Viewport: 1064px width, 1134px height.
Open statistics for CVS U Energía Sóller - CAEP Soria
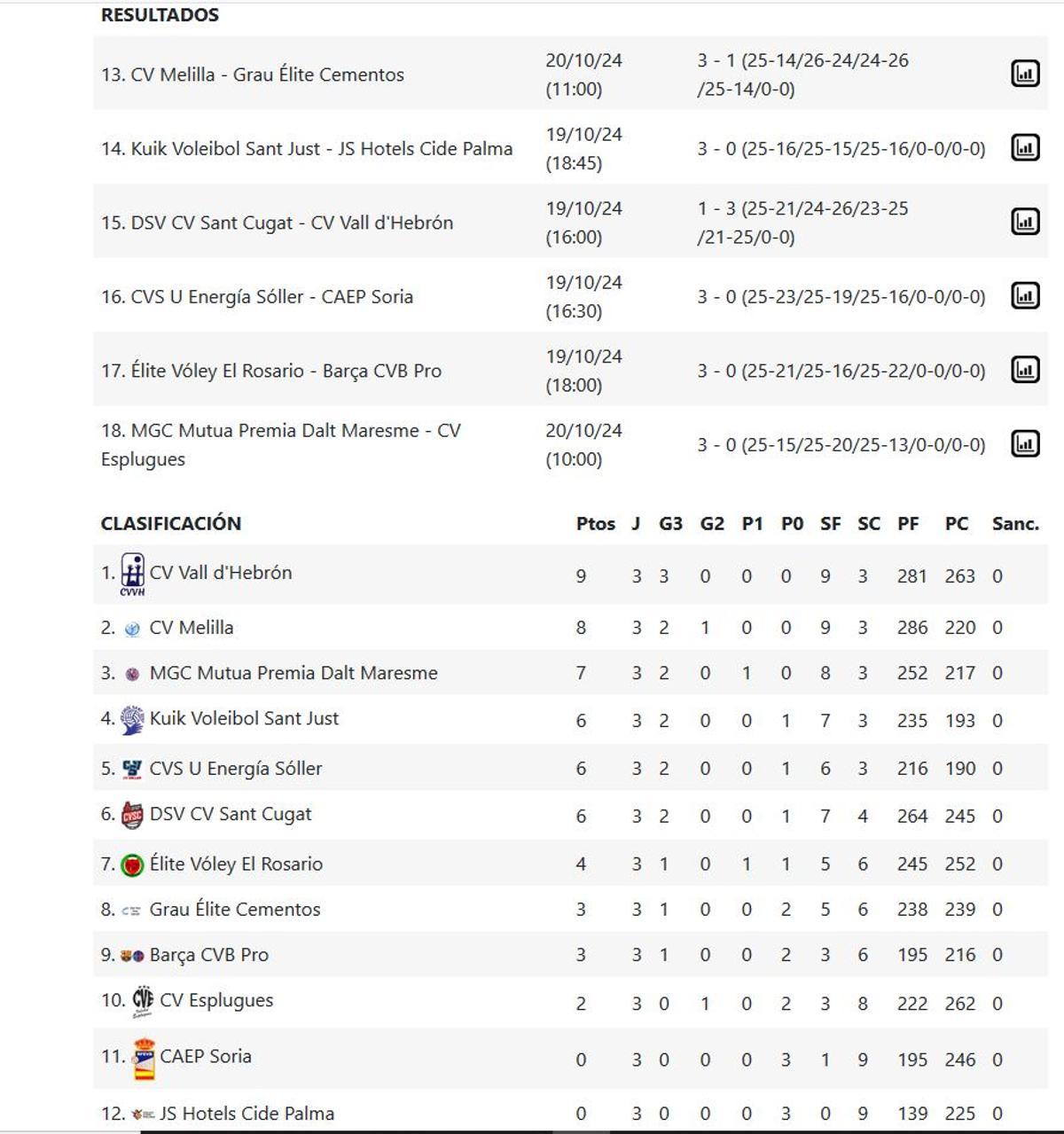(x=1024, y=295)
